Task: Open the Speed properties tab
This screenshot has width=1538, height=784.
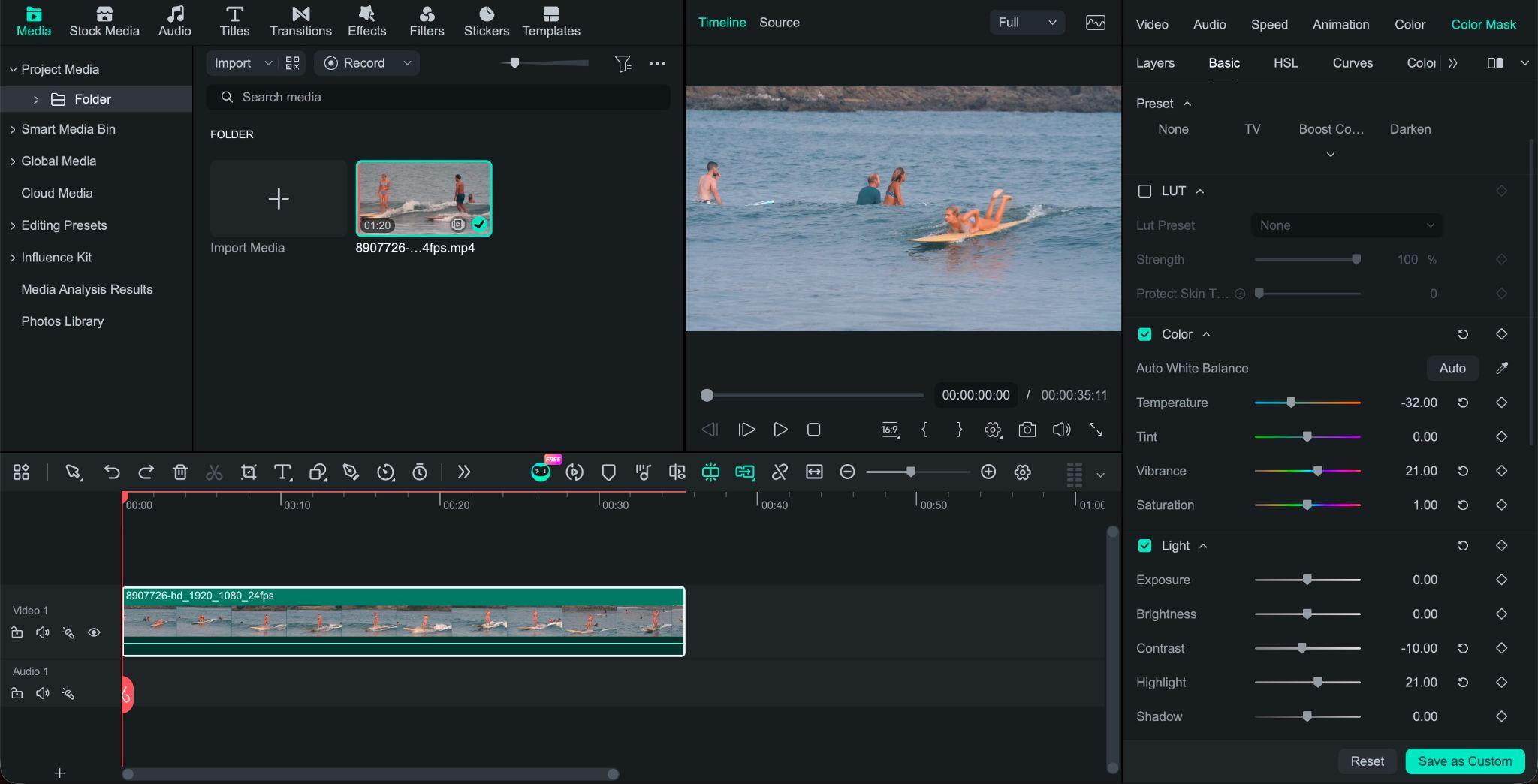Action: (1269, 24)
